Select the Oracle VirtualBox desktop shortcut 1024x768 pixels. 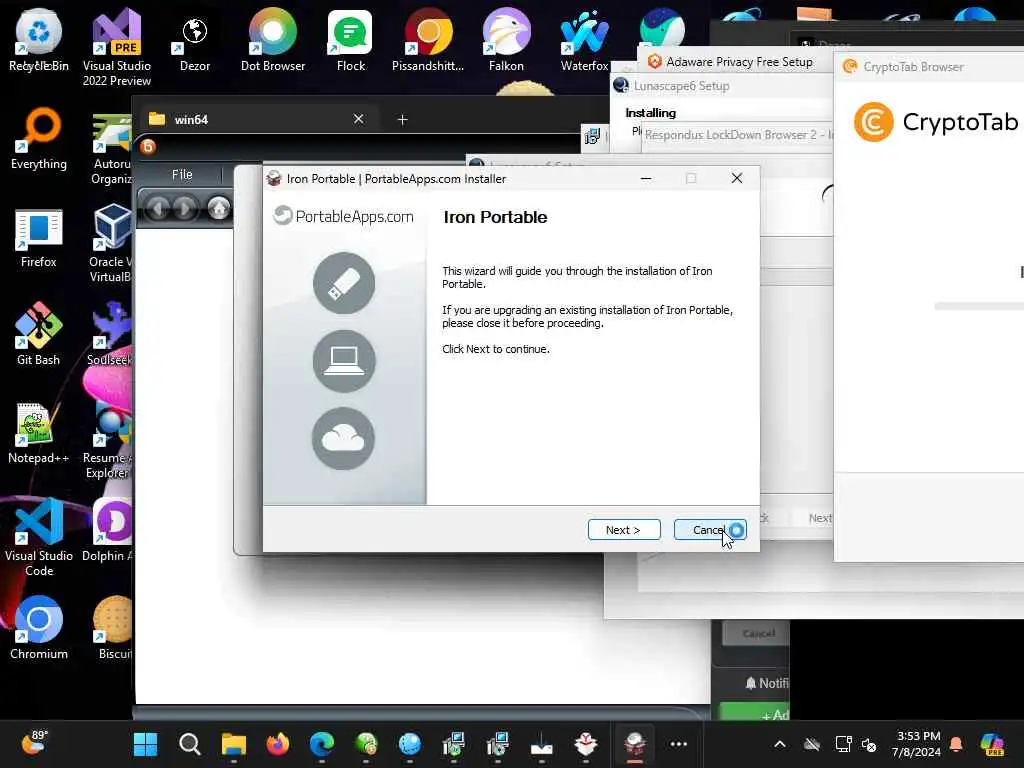pyautogui.click(x=111, y=243)
